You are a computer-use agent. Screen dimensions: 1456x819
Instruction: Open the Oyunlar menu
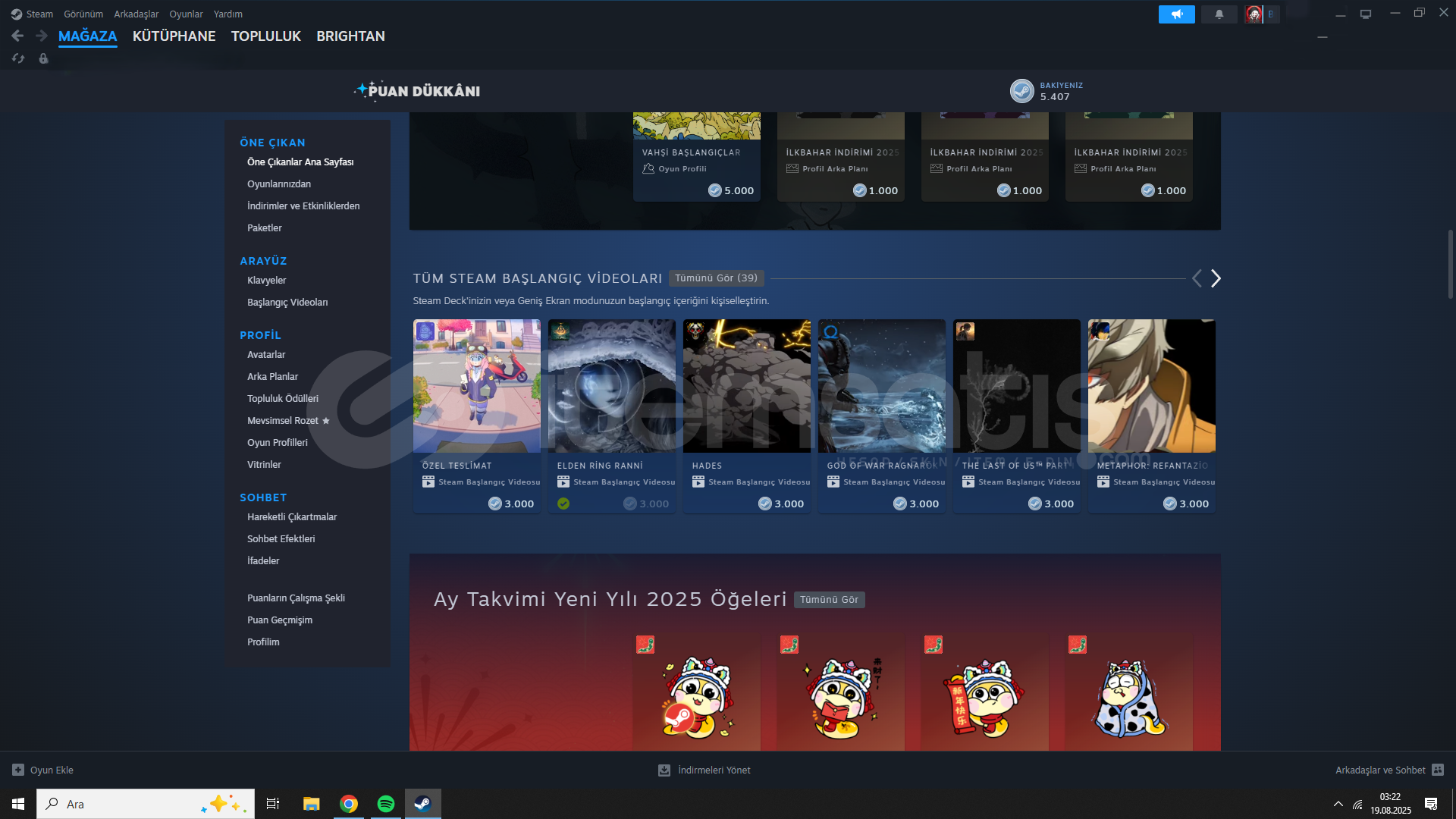tap(186, 14)
